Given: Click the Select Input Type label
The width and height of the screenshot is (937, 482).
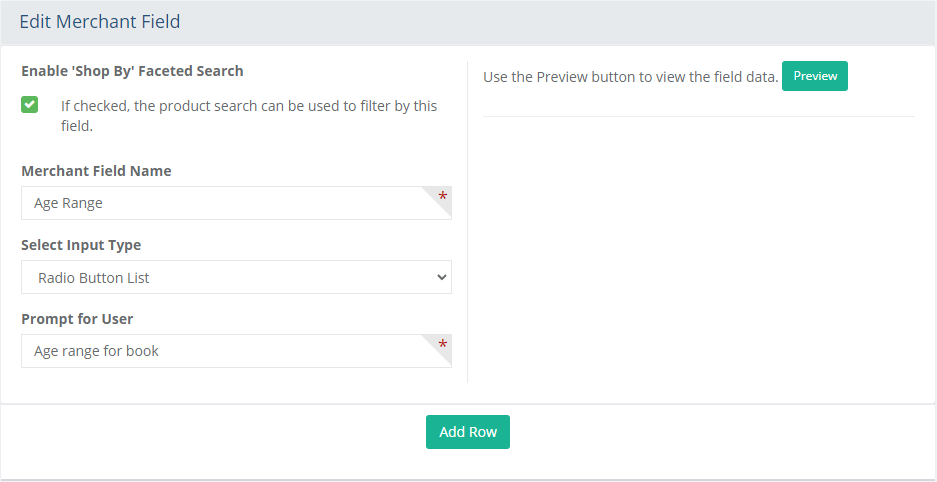Looking at the screenshot, I should click(81, 245).
